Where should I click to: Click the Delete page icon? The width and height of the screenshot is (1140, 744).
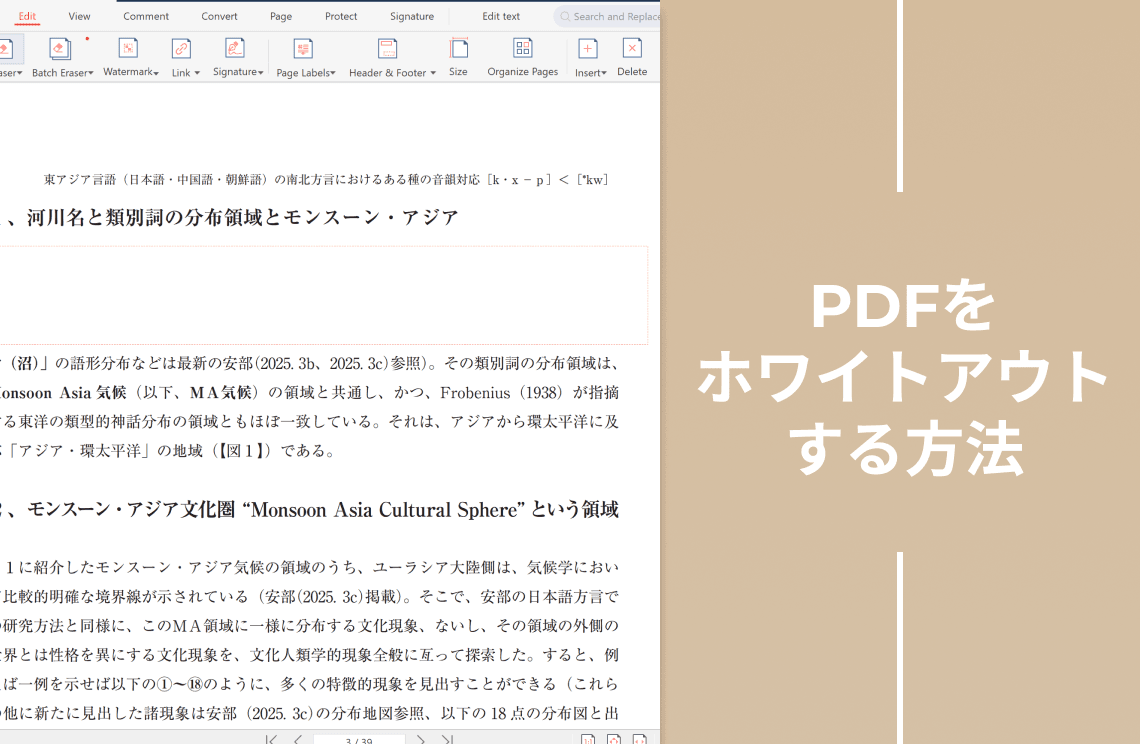(x=632, y=49)
